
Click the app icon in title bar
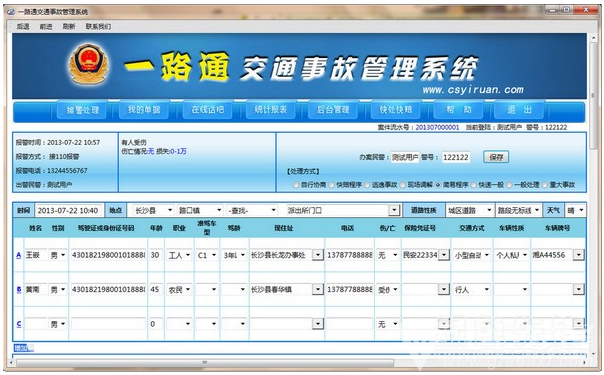coord(11,12)
